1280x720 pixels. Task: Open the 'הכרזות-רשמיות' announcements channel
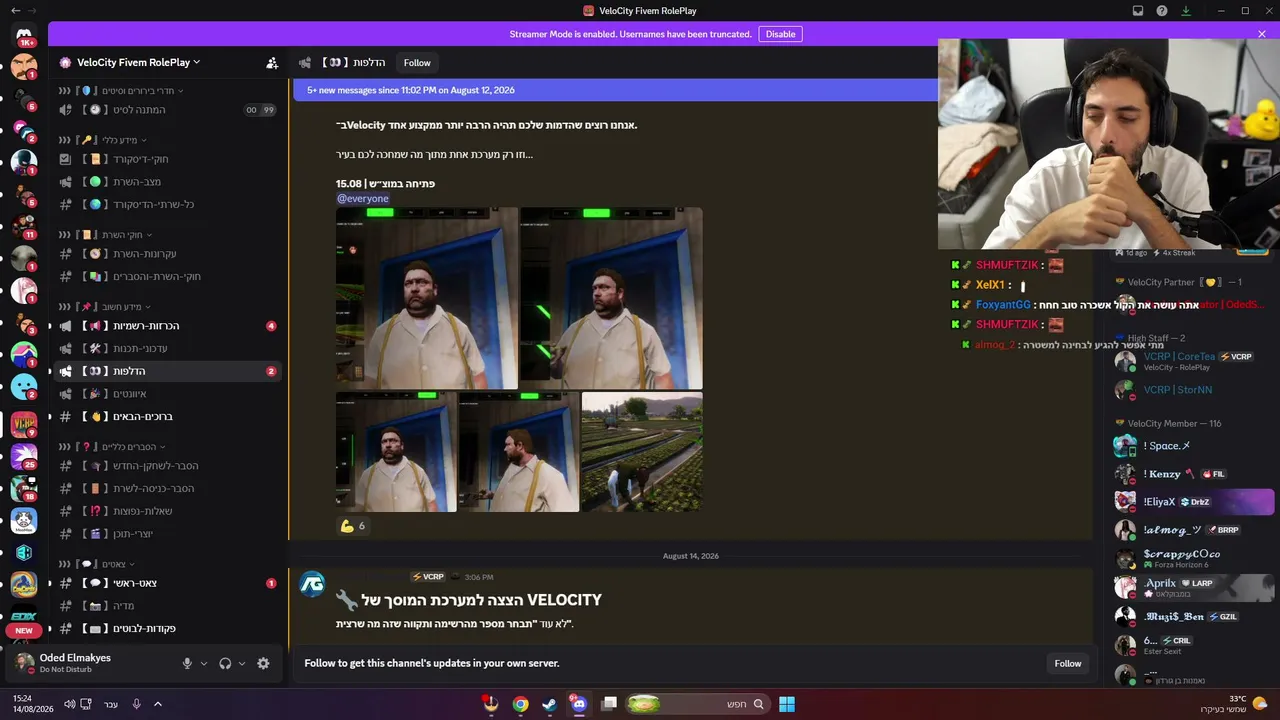point(167,326)
